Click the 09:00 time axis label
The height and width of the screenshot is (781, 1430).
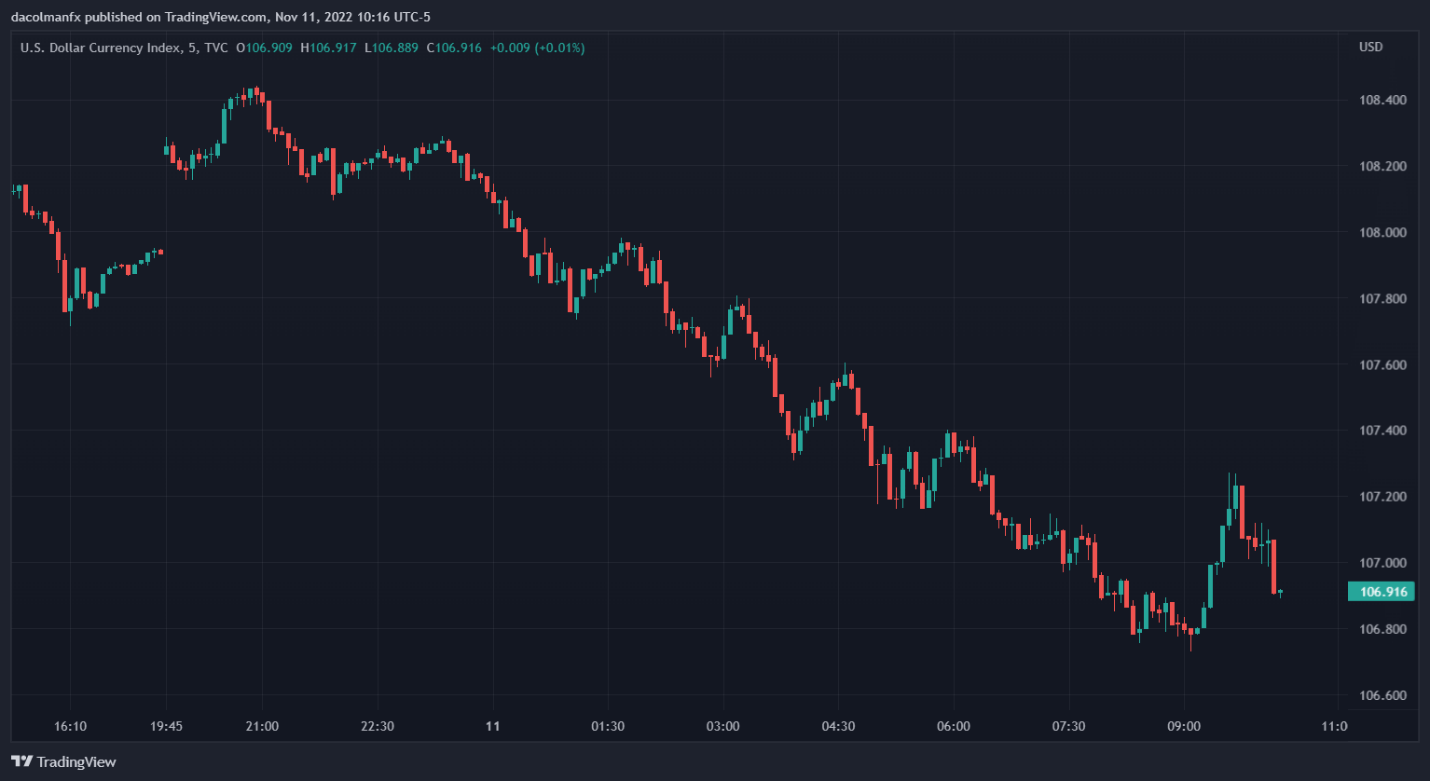tap(1184, 726)
